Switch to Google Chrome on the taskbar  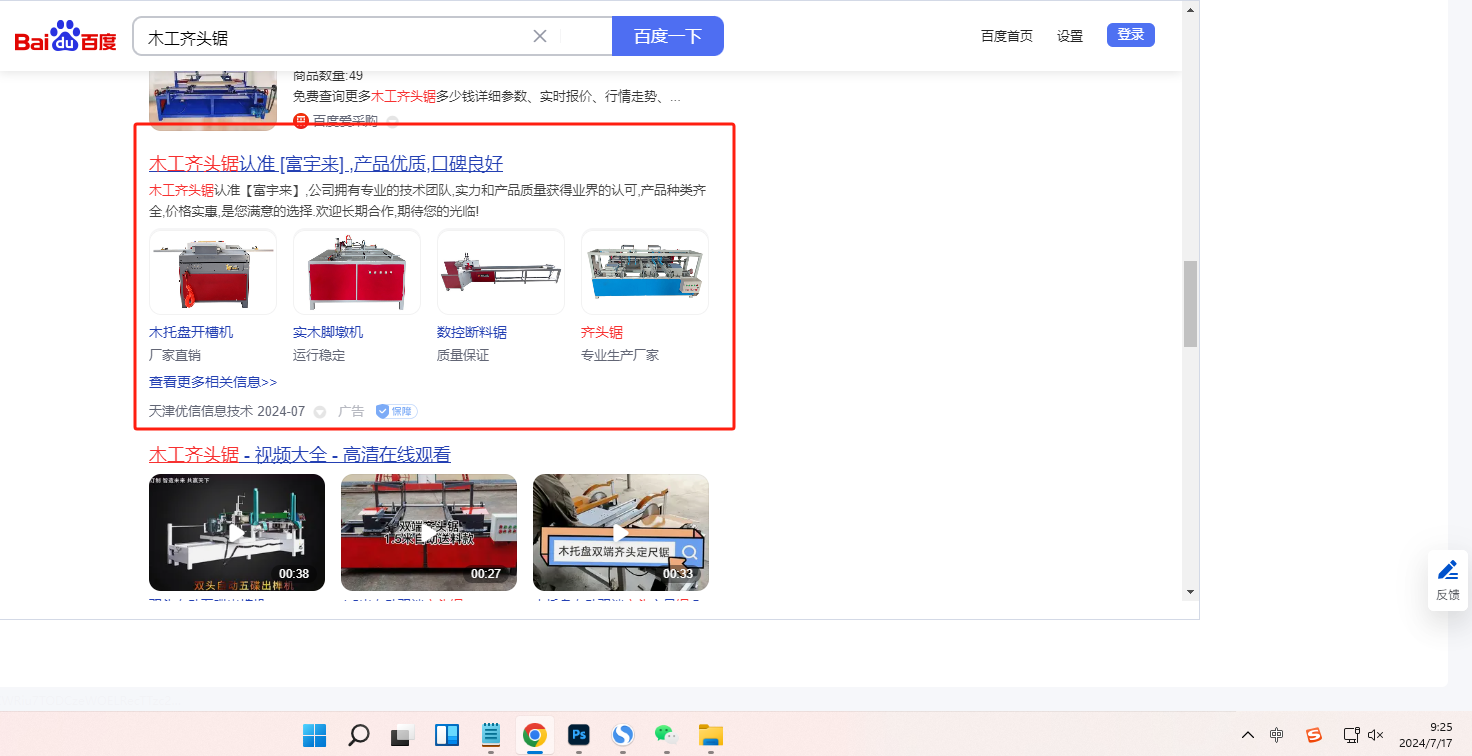(x=535, y=735)
